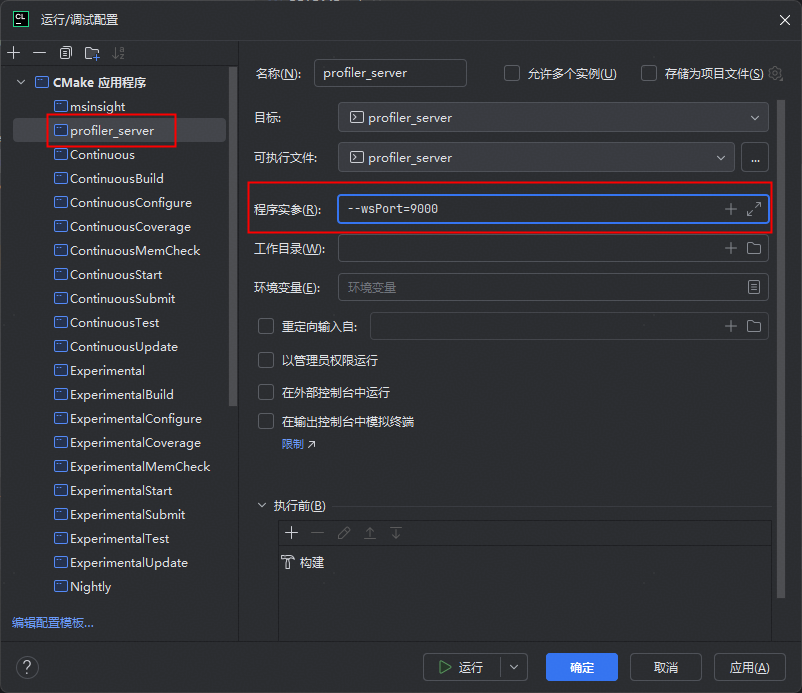The image size is (802, 693).
Task: Select the ExperimentalBuild configuration
Action: (121, 394)
